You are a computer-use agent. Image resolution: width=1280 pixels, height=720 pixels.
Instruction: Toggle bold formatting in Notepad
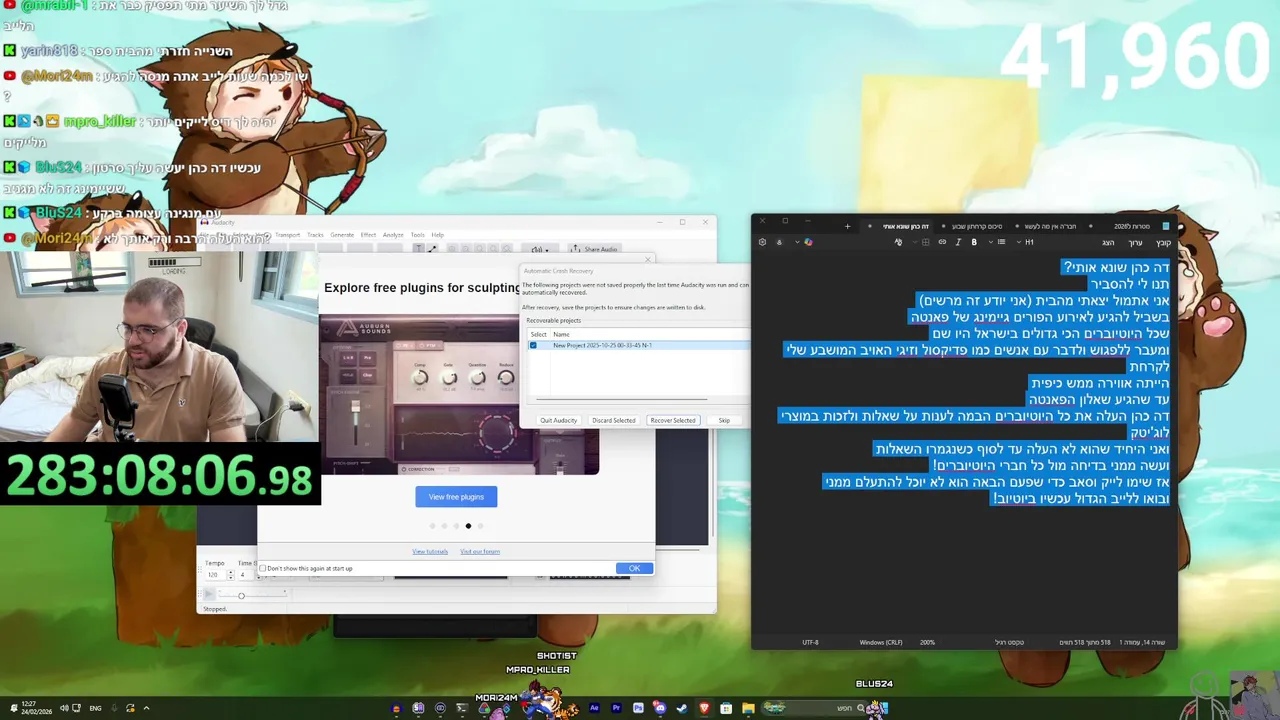coord(974,242)
